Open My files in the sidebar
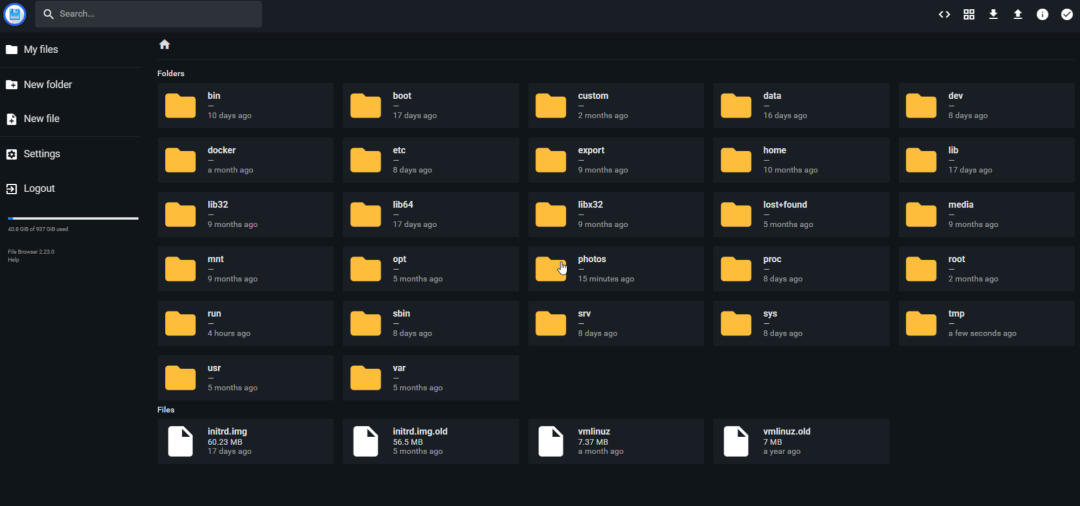Image resolution: width=1080 pixels, height=506 pixels. (40, 50)
